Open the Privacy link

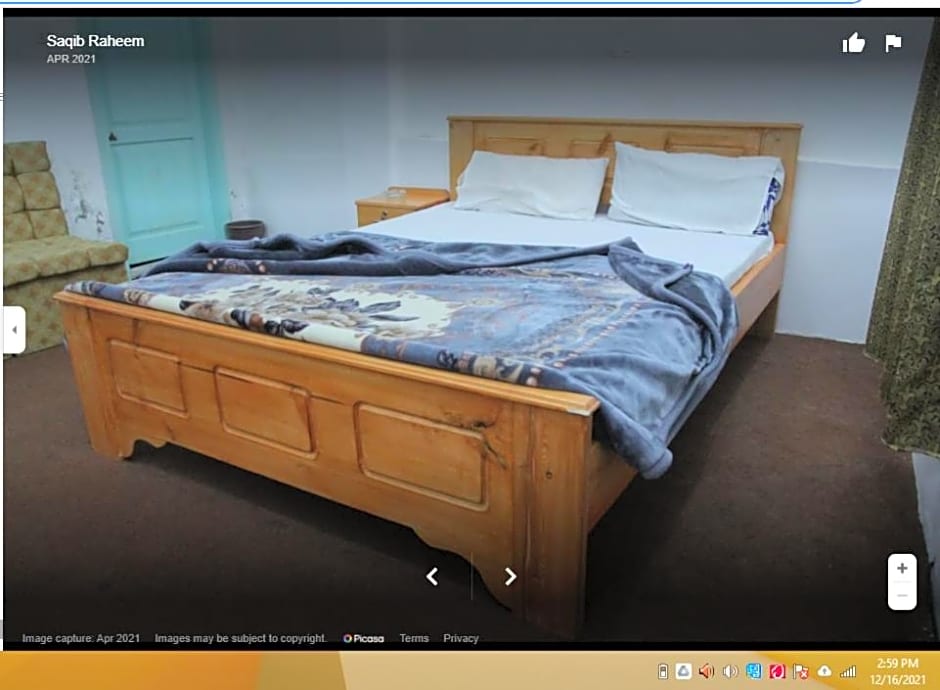click(461, 638)
